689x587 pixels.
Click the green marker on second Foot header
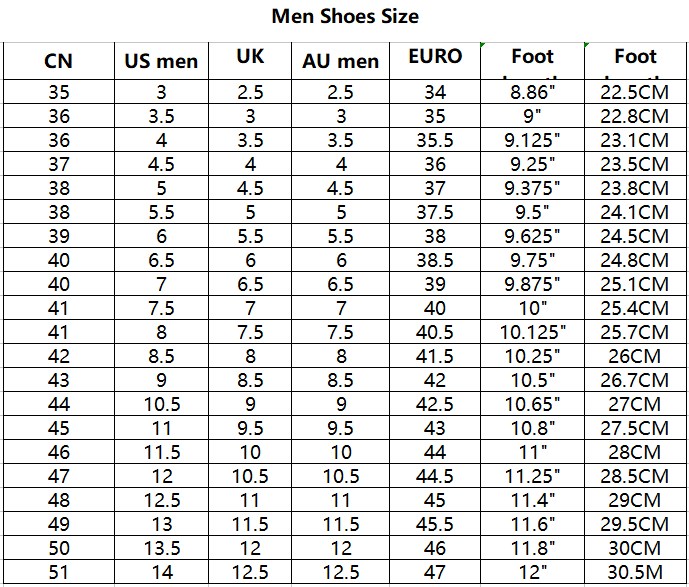pos(587,45)
